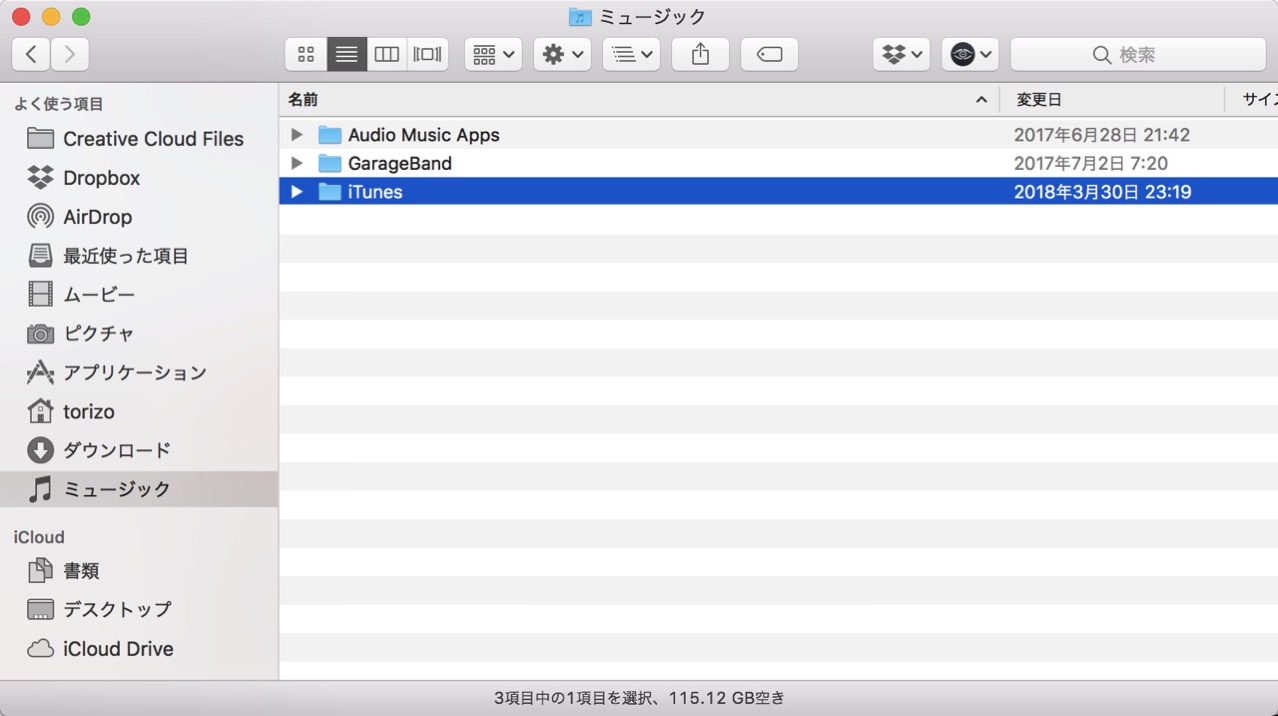Click the ミュージック window title folder icon
1278x716 pixels.
point(580,17)
